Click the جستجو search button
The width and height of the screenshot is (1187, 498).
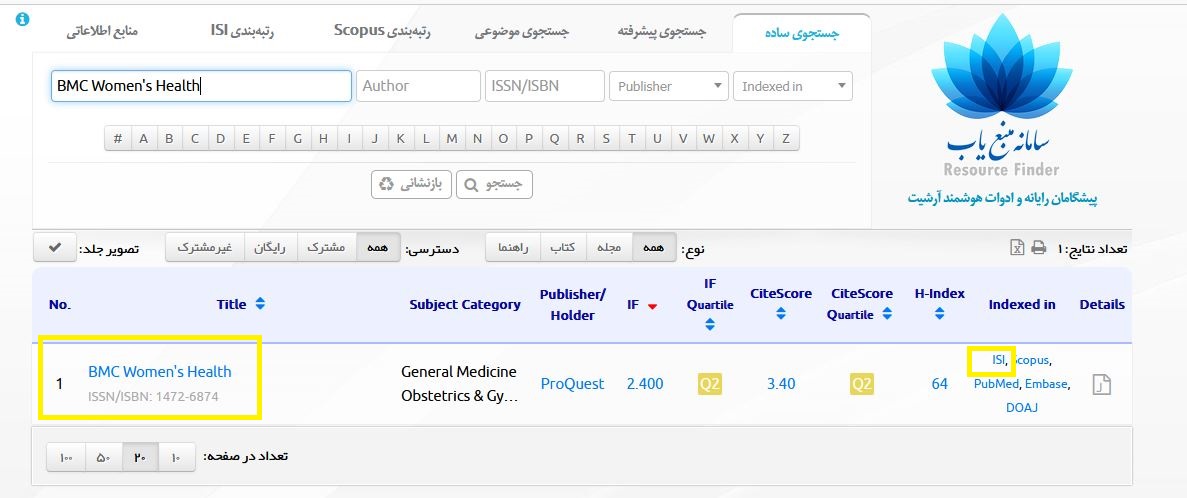[494, 185]
